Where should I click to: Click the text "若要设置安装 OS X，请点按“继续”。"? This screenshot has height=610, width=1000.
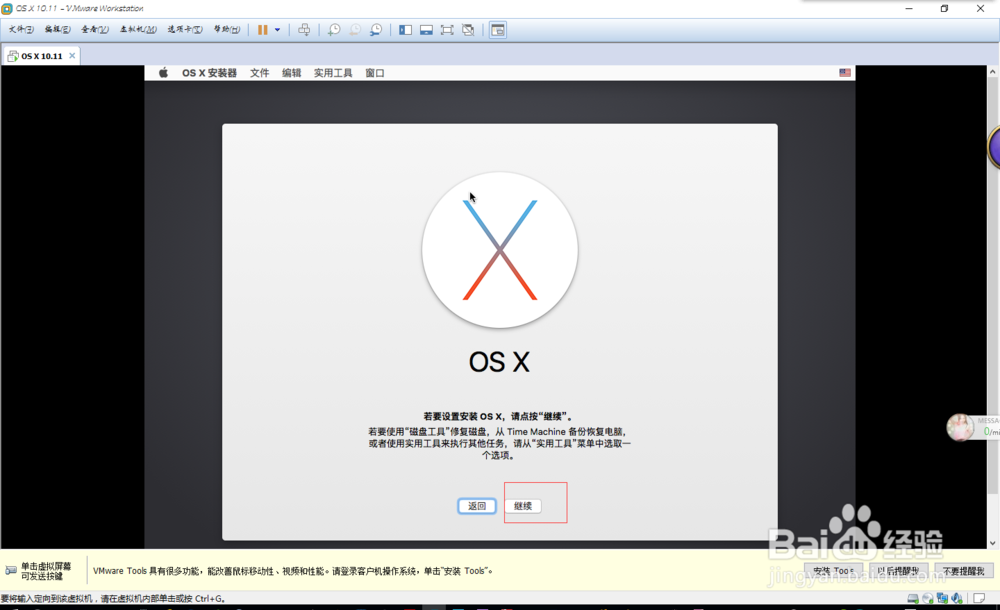(500, 416)
